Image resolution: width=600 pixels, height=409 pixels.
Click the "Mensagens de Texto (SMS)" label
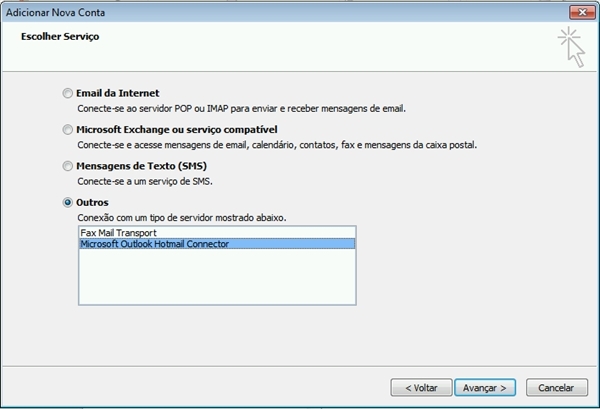tap(142, 166)
